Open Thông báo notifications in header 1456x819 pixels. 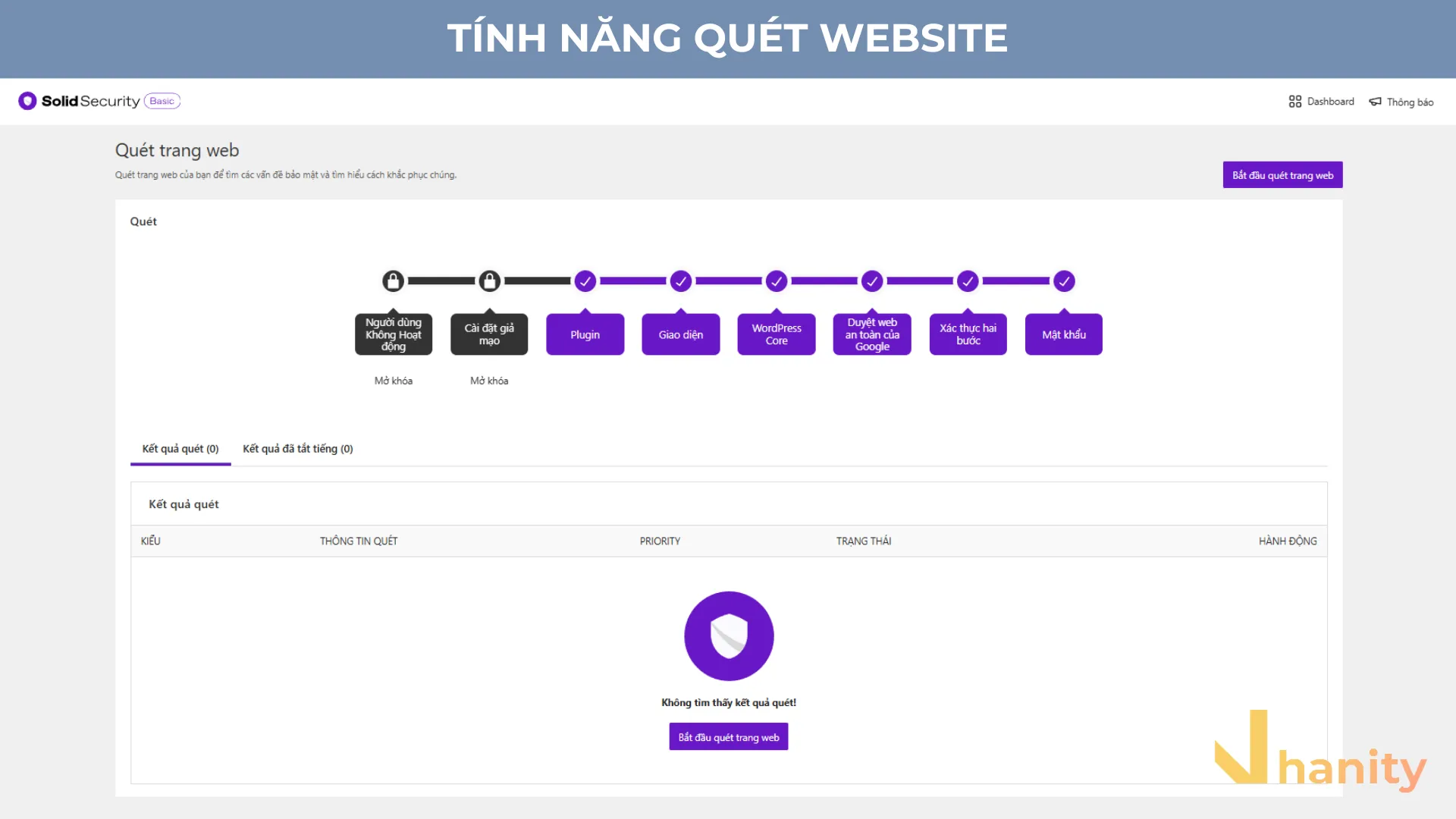1401,102
